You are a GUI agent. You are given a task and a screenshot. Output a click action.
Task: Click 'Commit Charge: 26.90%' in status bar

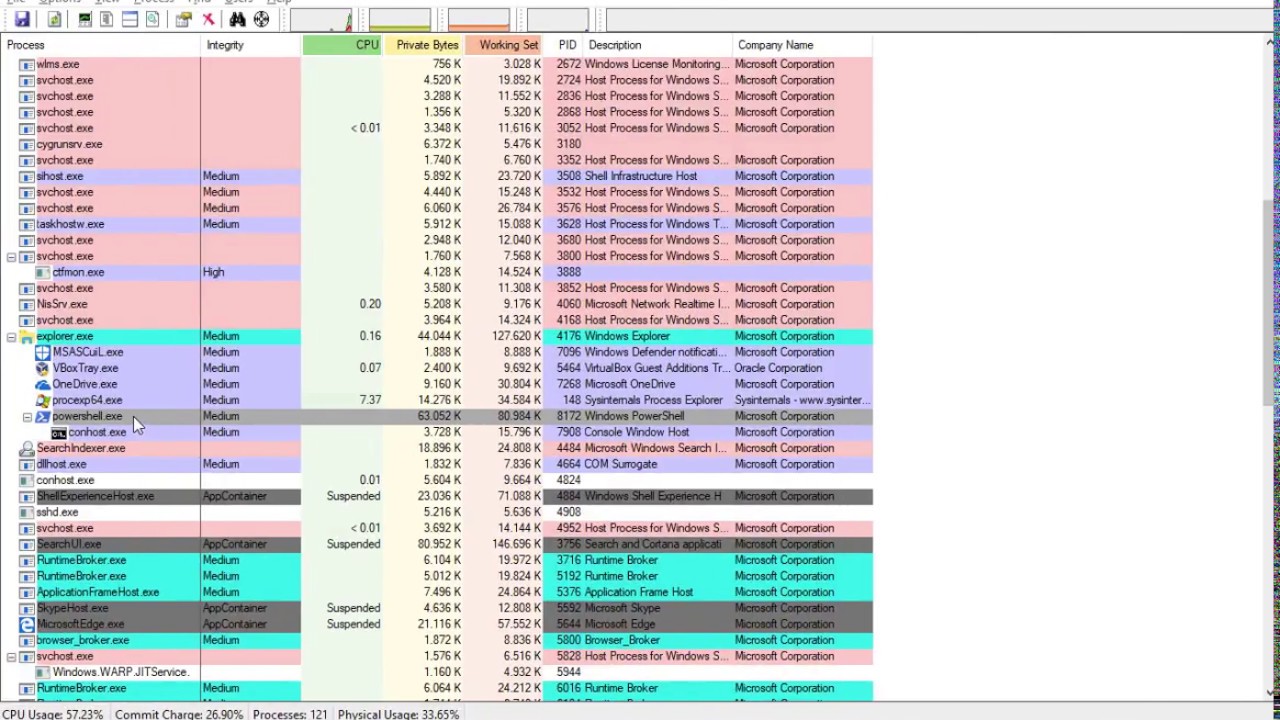click(x=178, y=714)
